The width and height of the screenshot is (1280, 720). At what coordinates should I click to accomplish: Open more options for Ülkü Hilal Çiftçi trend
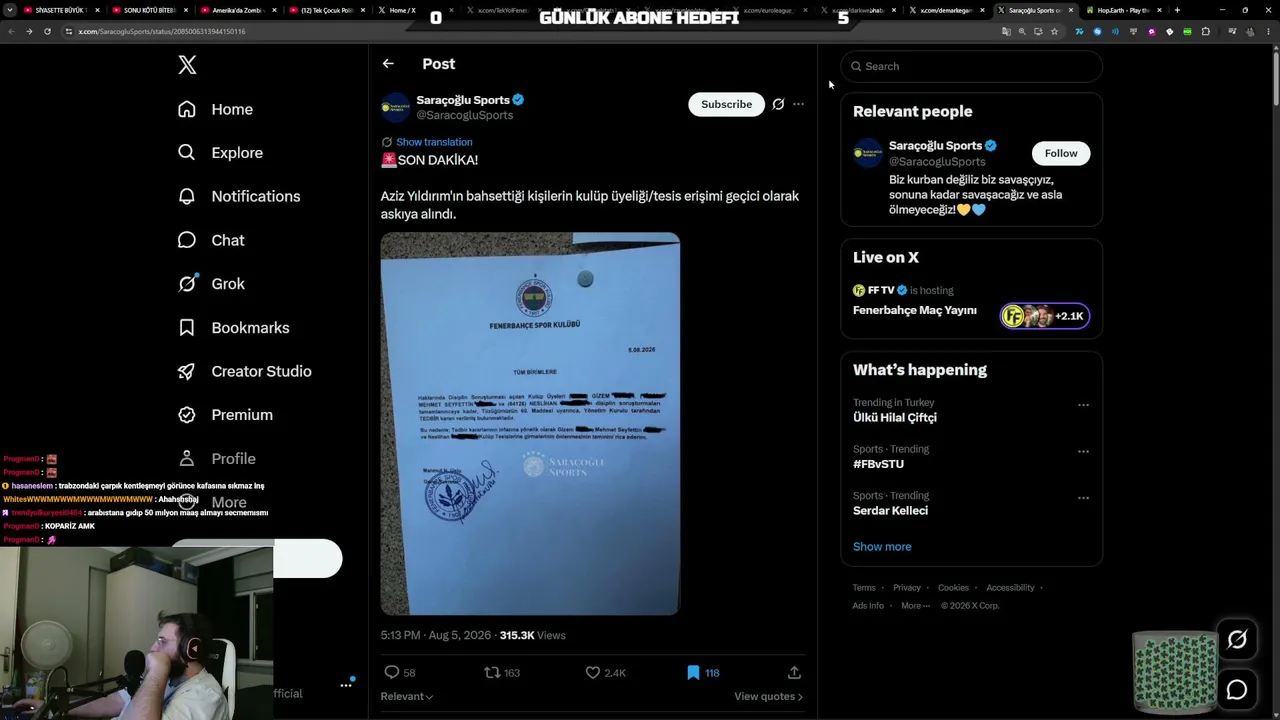click(1083, 406)
